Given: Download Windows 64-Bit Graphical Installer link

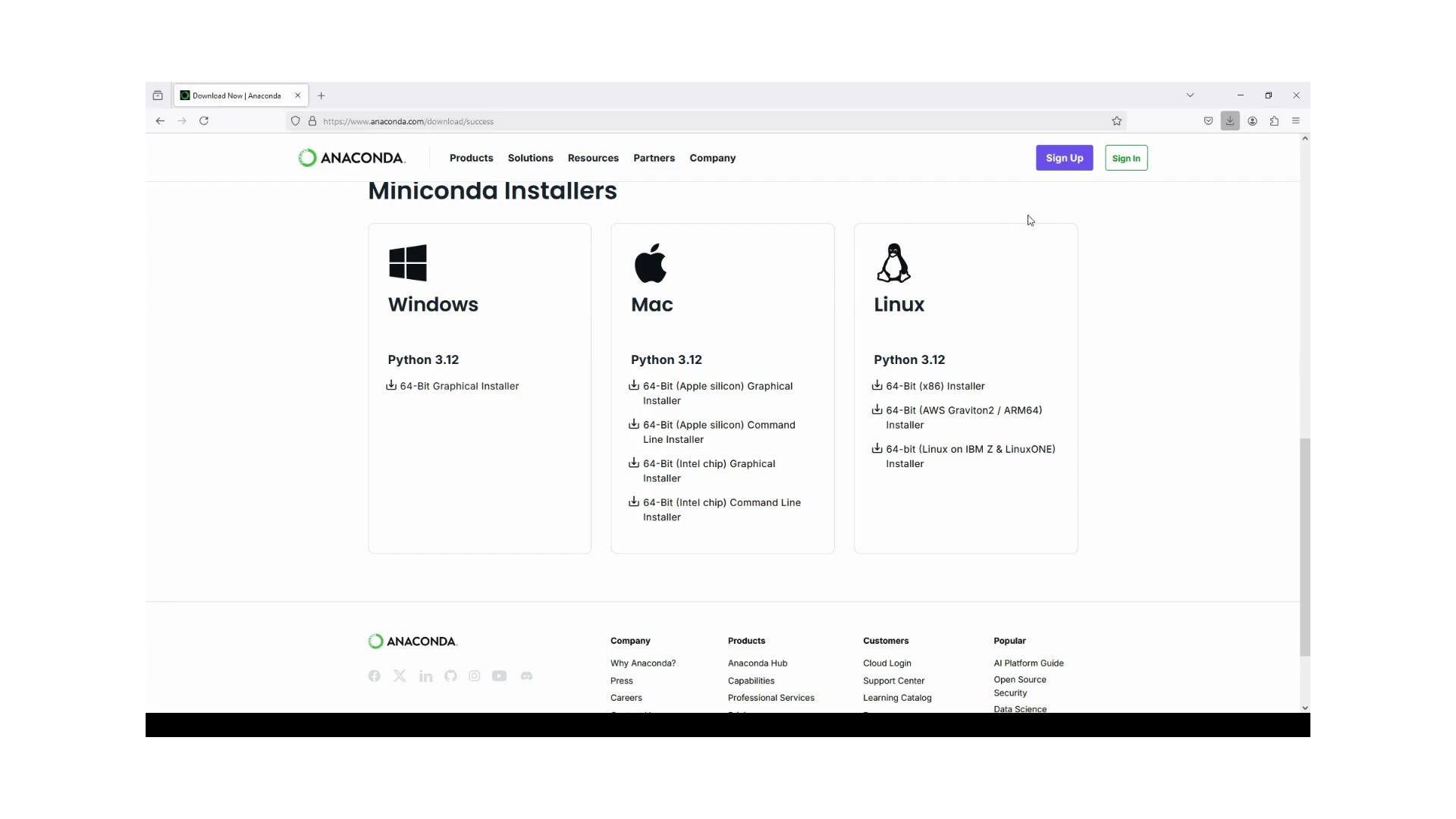Looking at the screenshot, I should [x=459, y=386].
